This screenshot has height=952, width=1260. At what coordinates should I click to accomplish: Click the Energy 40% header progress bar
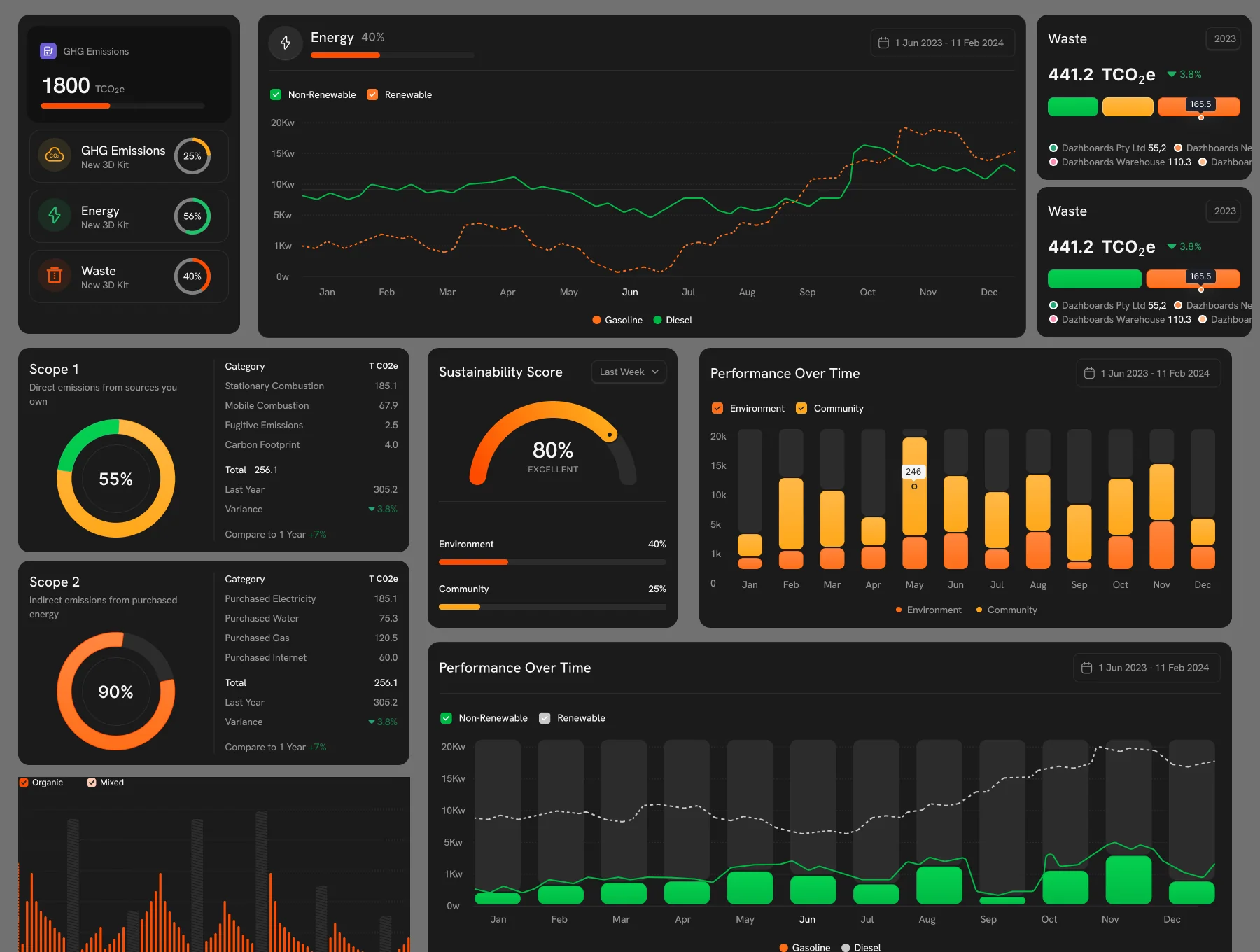[x=393, y=55]
